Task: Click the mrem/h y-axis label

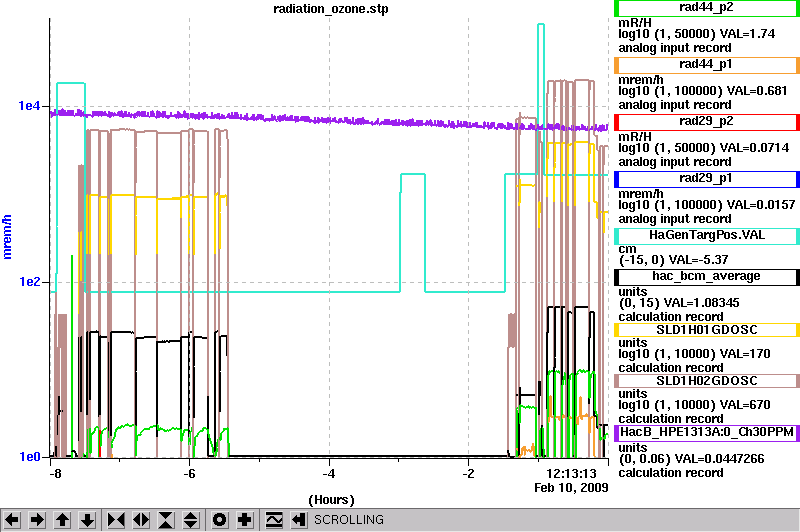Action: [x=8, y=237]
